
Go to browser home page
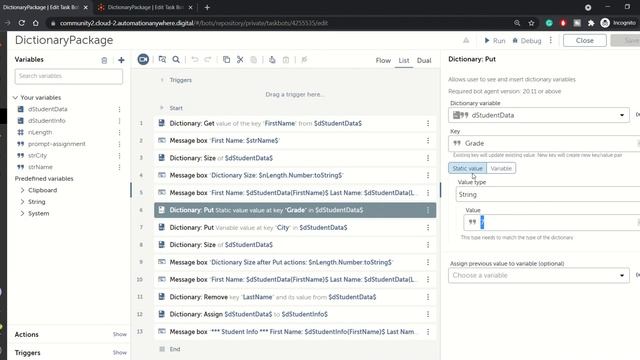(36, 23)
